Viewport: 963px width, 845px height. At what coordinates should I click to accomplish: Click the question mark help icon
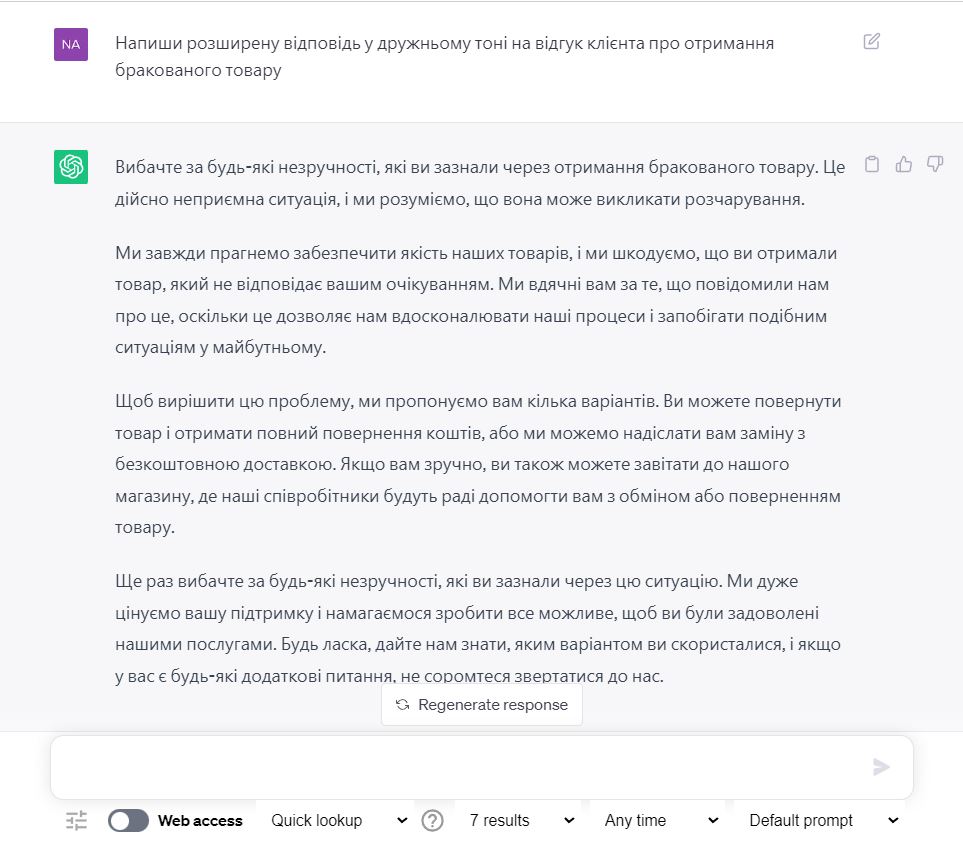pyautogui.click(x=432, y=821)
